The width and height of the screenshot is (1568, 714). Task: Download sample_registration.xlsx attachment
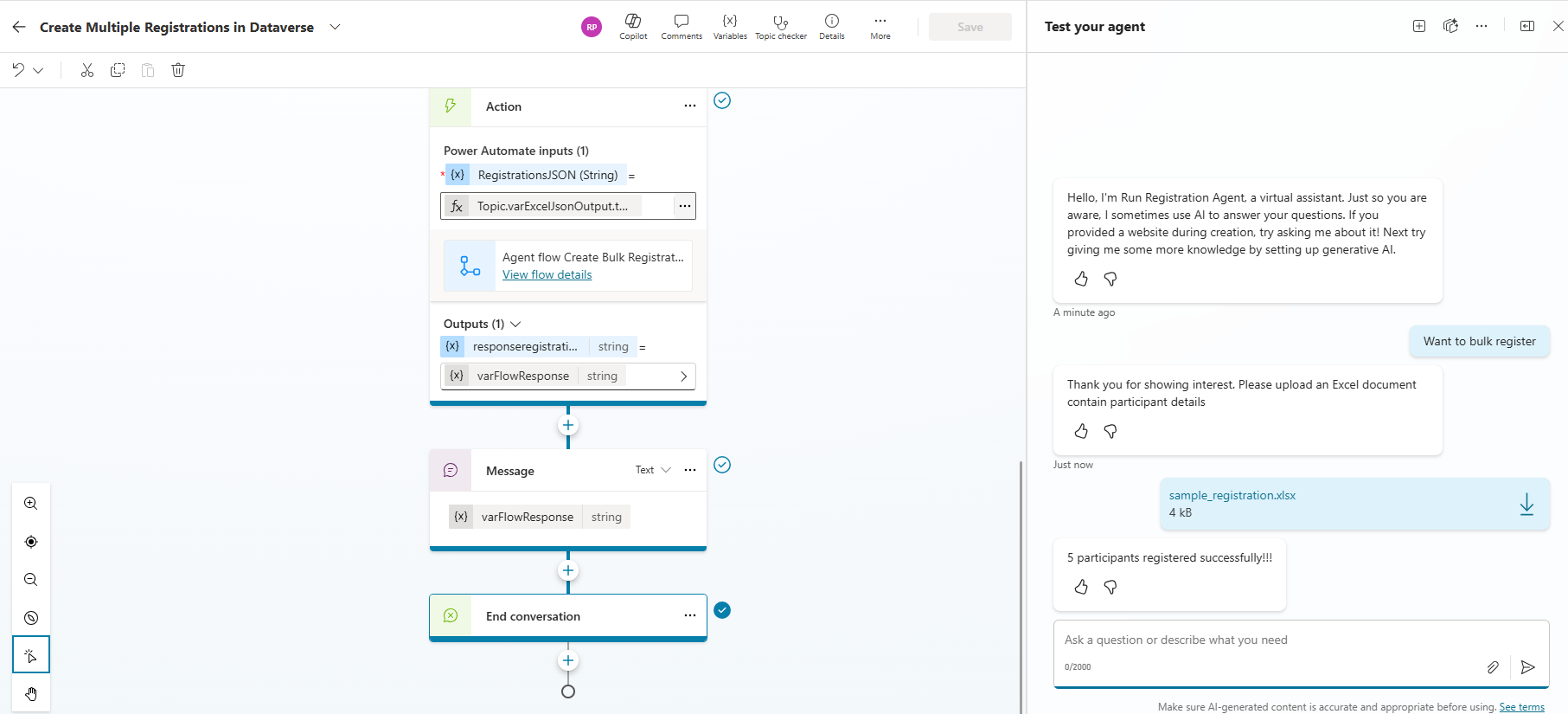[1526, 504]
